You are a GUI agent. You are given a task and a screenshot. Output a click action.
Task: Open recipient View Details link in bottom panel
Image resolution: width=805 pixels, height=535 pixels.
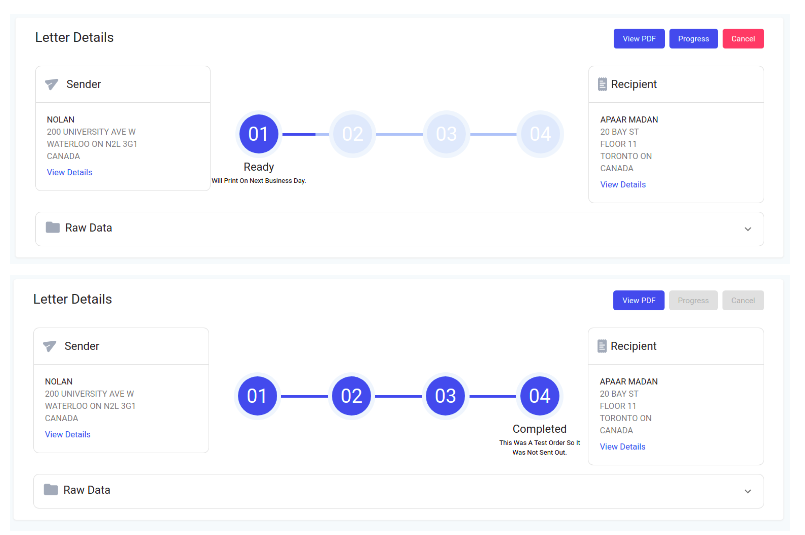pos(622,447)
